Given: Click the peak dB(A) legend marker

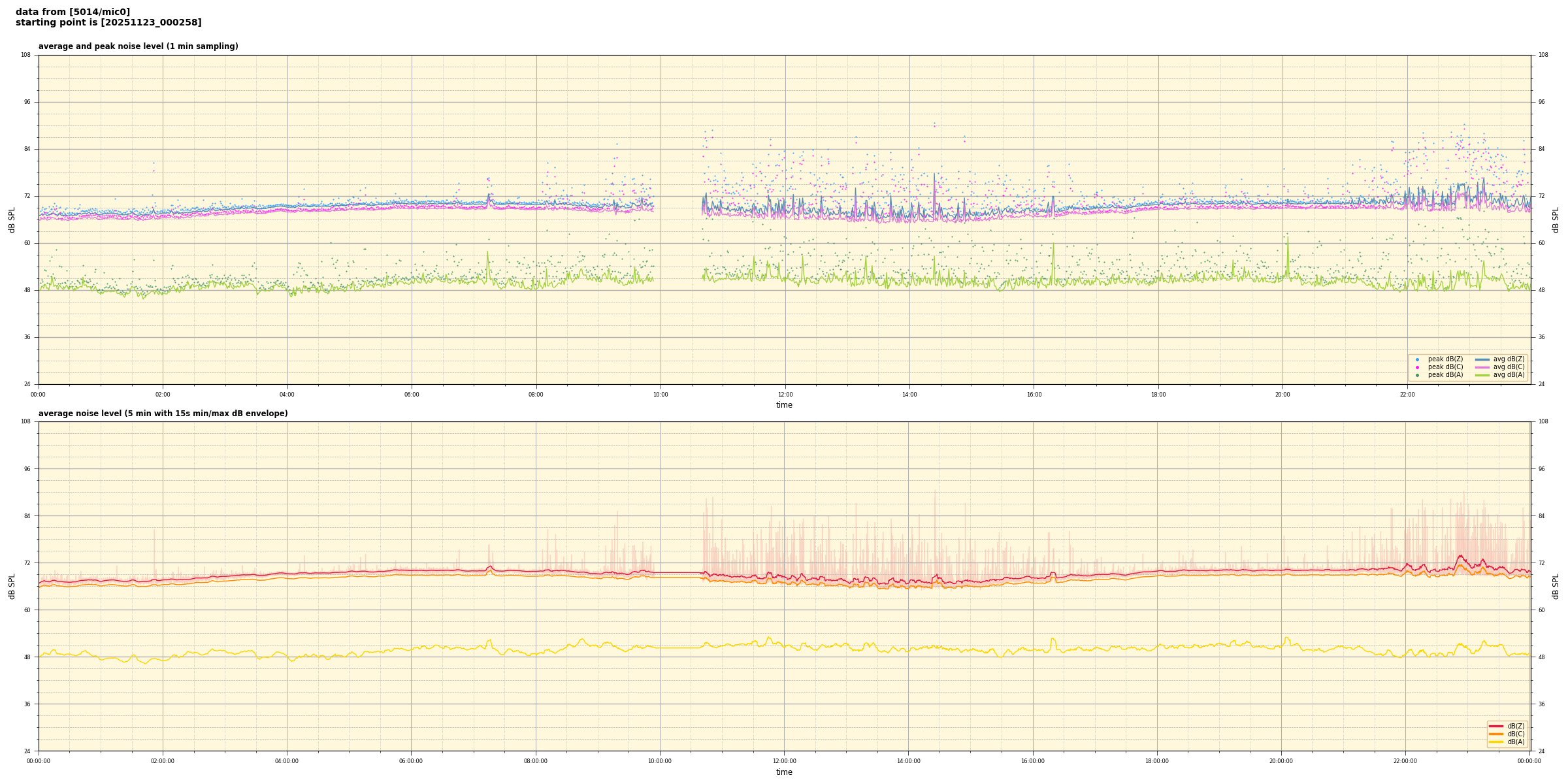Looking at the screenshot, I should tap(1417, 375).
